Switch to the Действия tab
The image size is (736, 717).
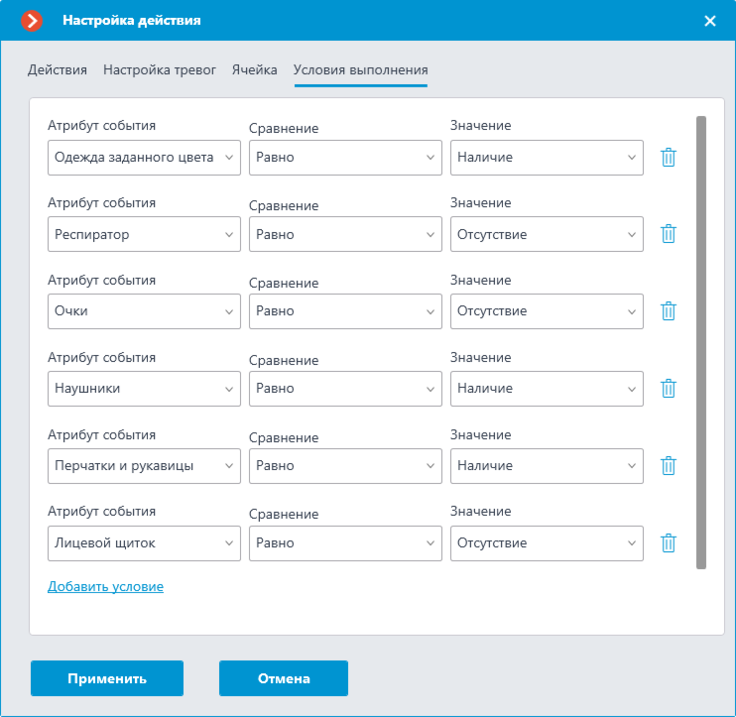coord(57,70)
